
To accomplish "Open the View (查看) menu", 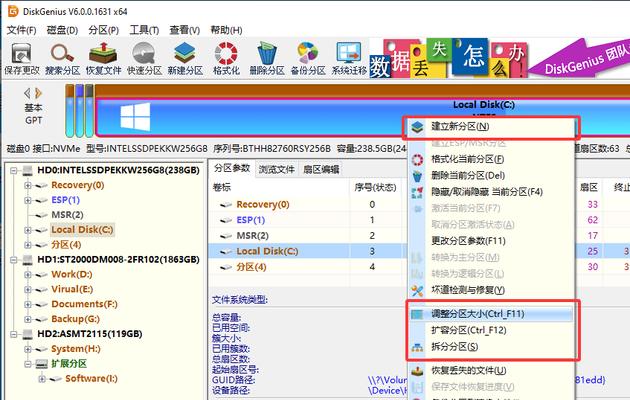I will [x=185, y=30].
